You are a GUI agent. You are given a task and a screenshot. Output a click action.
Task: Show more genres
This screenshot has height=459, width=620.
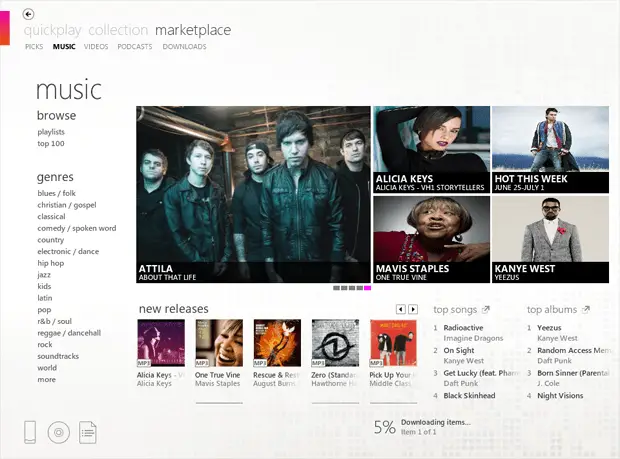47,380
